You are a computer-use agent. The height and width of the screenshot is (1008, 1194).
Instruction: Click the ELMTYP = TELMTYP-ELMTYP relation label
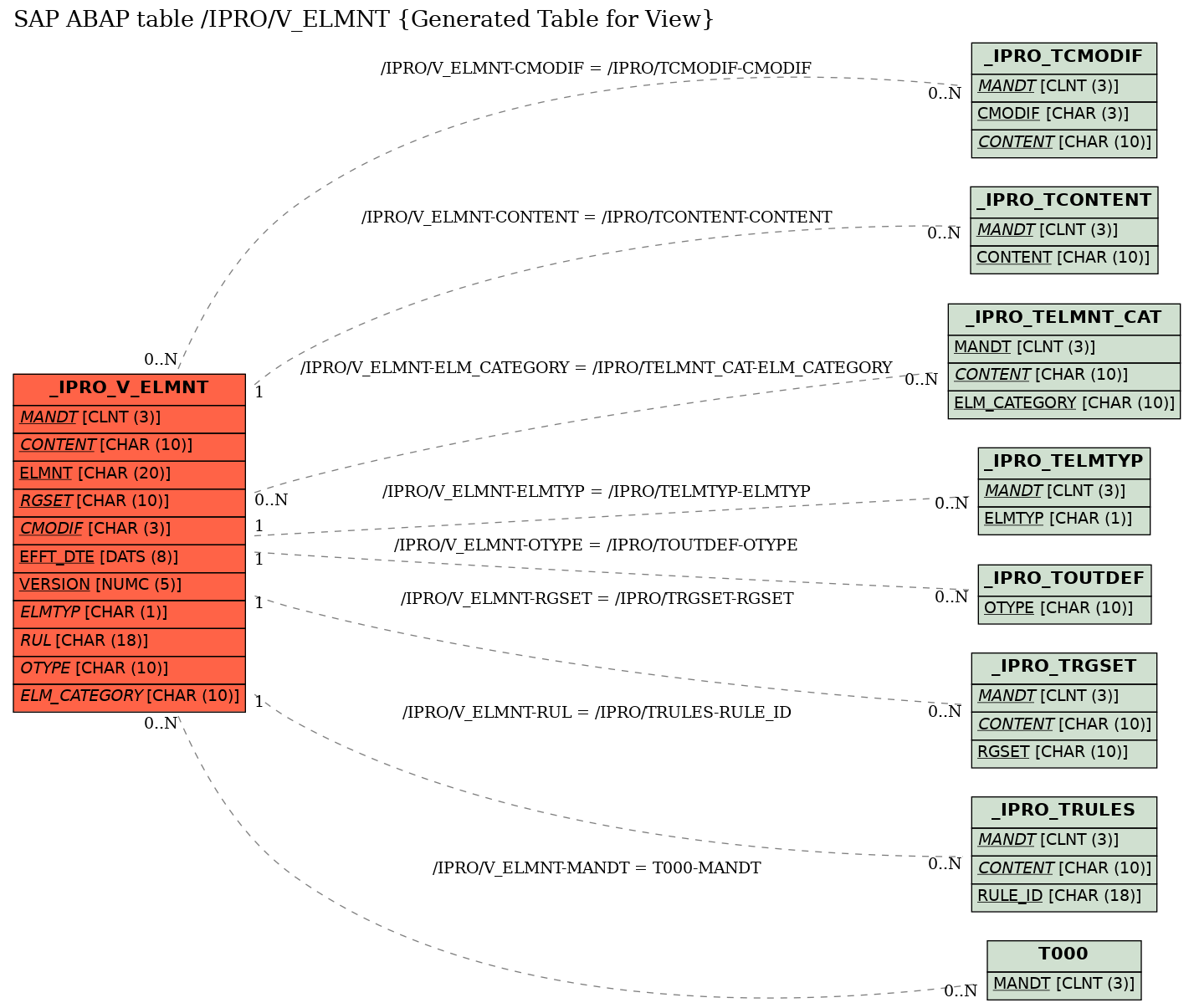(597, 492)
